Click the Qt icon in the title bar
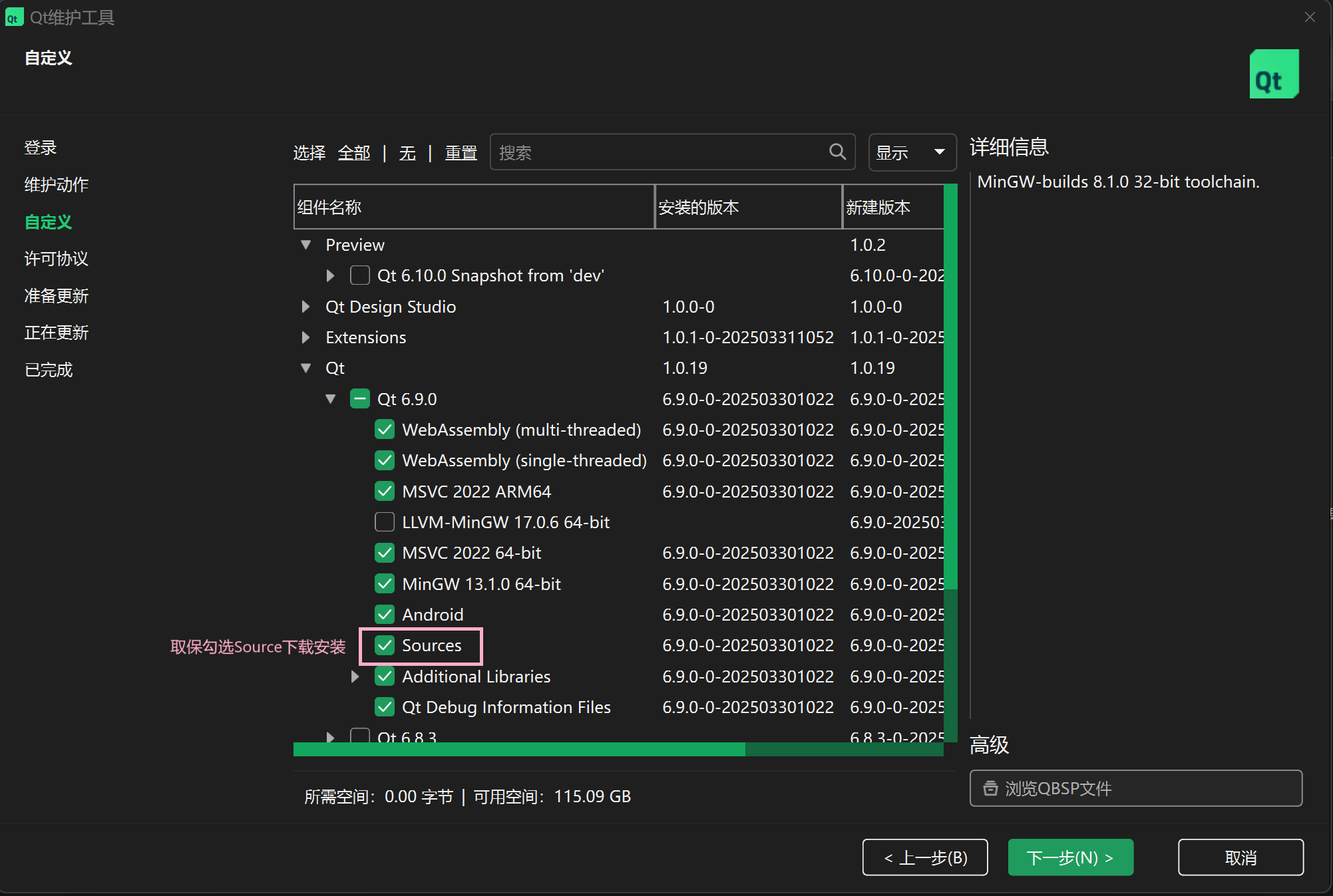The width and height of the screenshot is (1333, 896). 14,17
